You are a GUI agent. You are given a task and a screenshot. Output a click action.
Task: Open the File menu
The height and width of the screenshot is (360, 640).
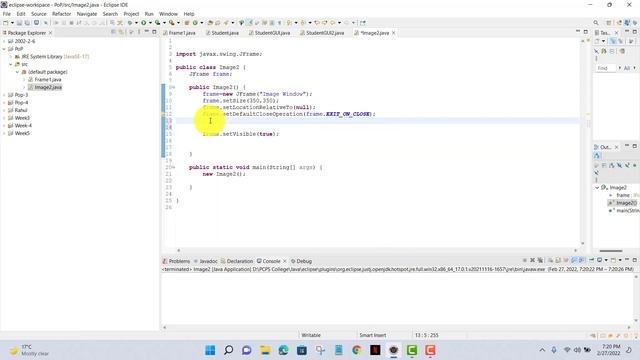tap(7, 14)
